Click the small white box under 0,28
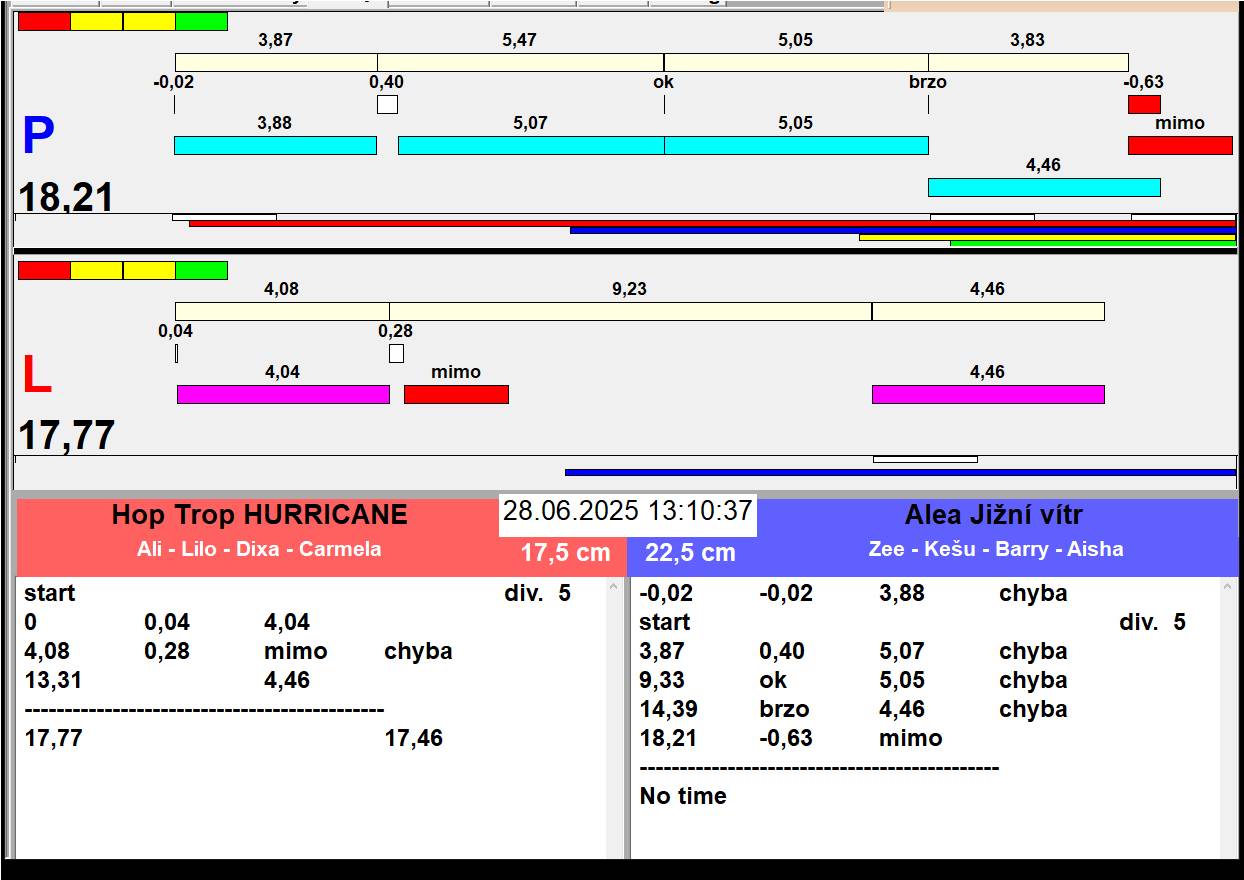The height and width of the screenshot is (880, 1244). [396, 353]
